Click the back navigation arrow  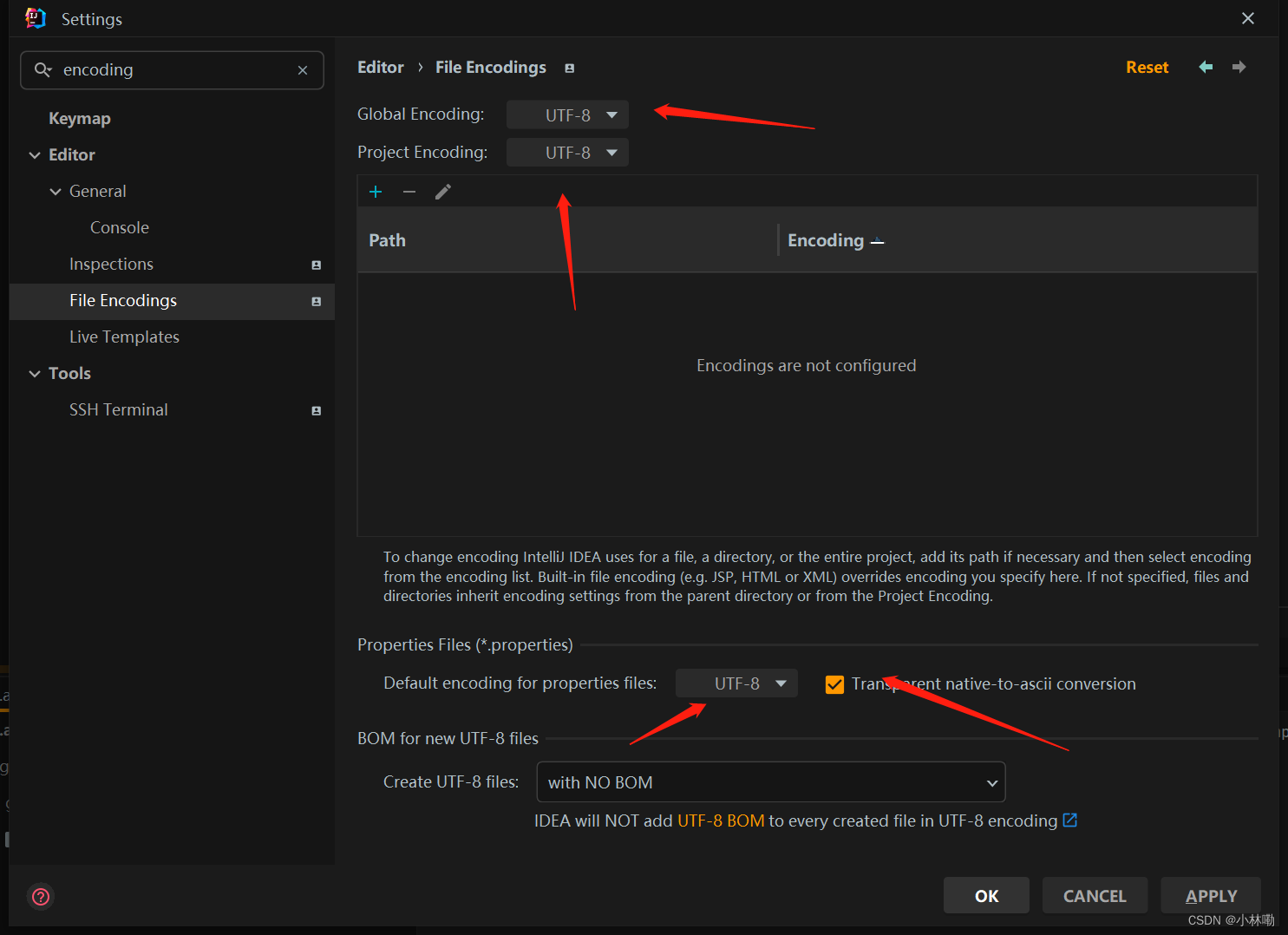(1206, 67)
